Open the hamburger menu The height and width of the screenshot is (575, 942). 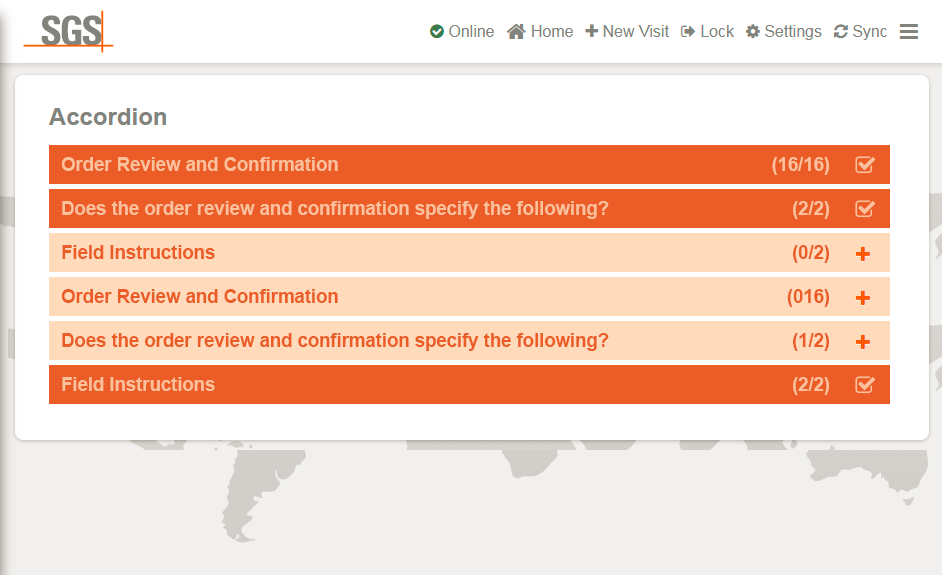(x=908, y=31)
